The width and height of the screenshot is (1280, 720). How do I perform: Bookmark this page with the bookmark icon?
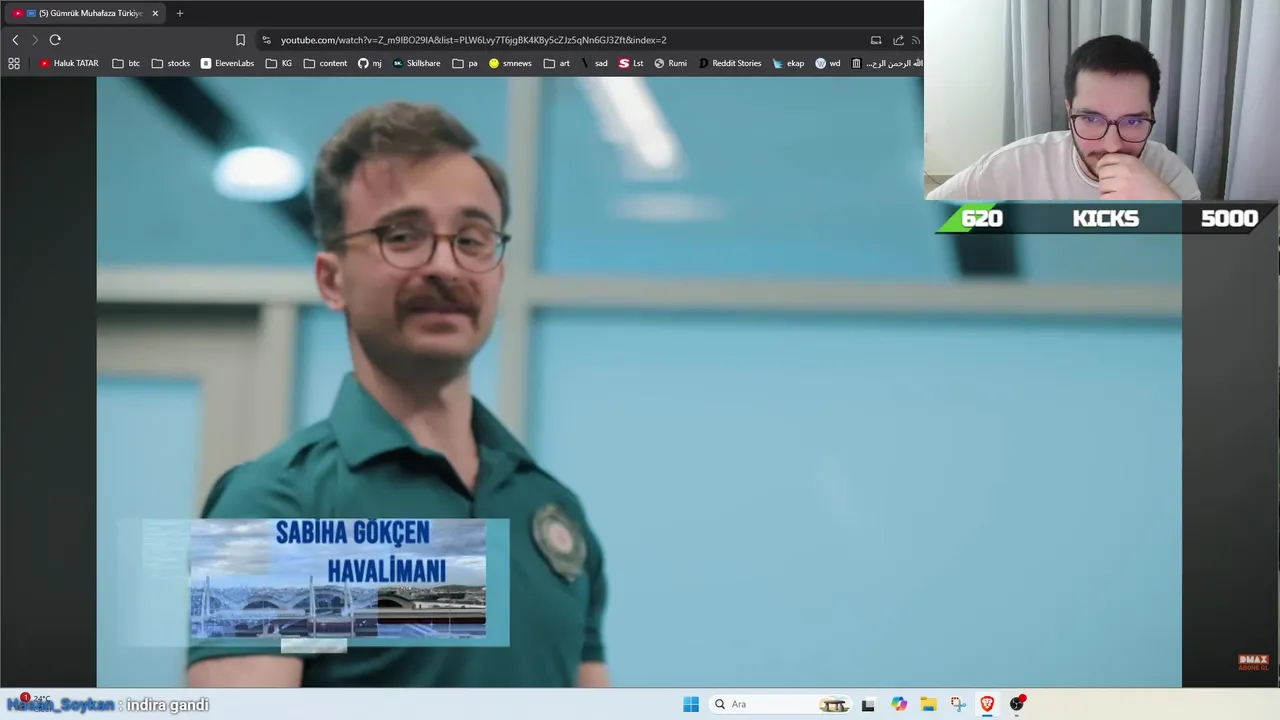pyautogui.click(x=240, y=40)
